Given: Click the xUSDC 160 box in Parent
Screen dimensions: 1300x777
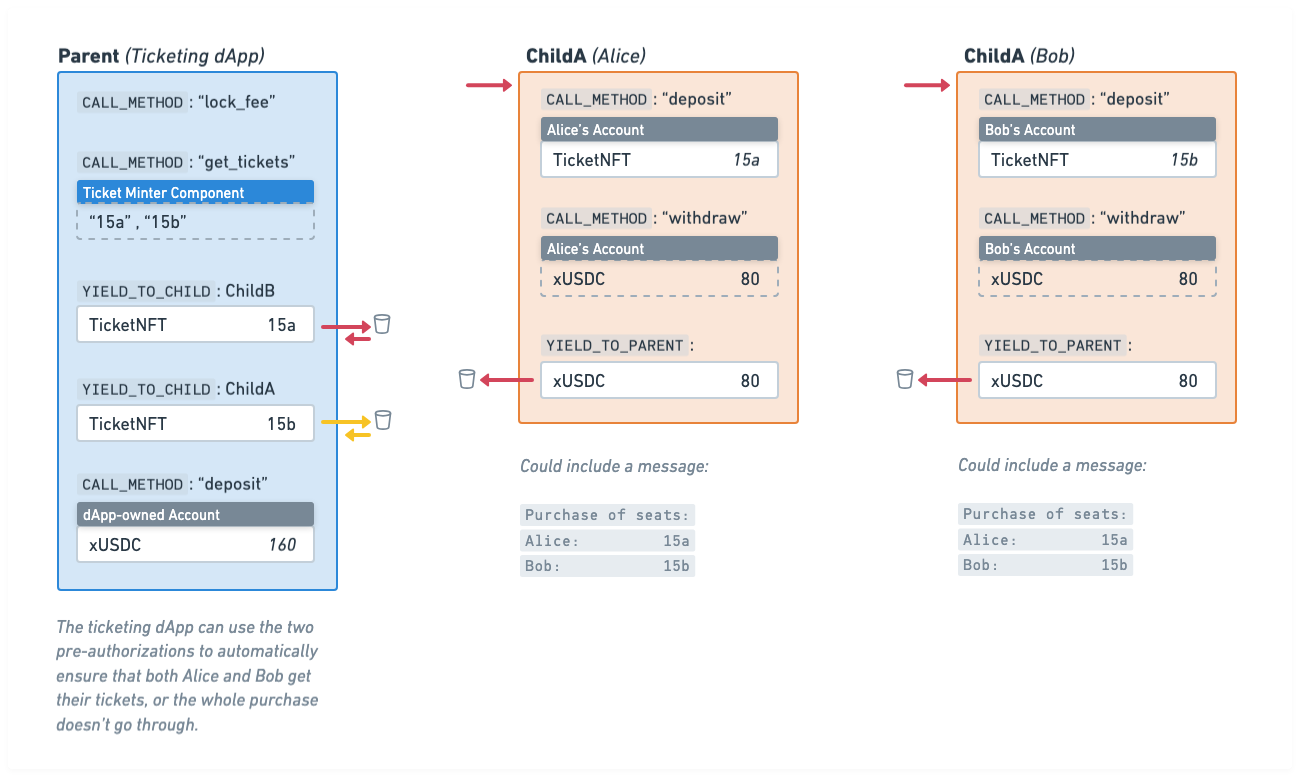Looking at the screenshot, I should pyautogui.click(x=195, y=545).
